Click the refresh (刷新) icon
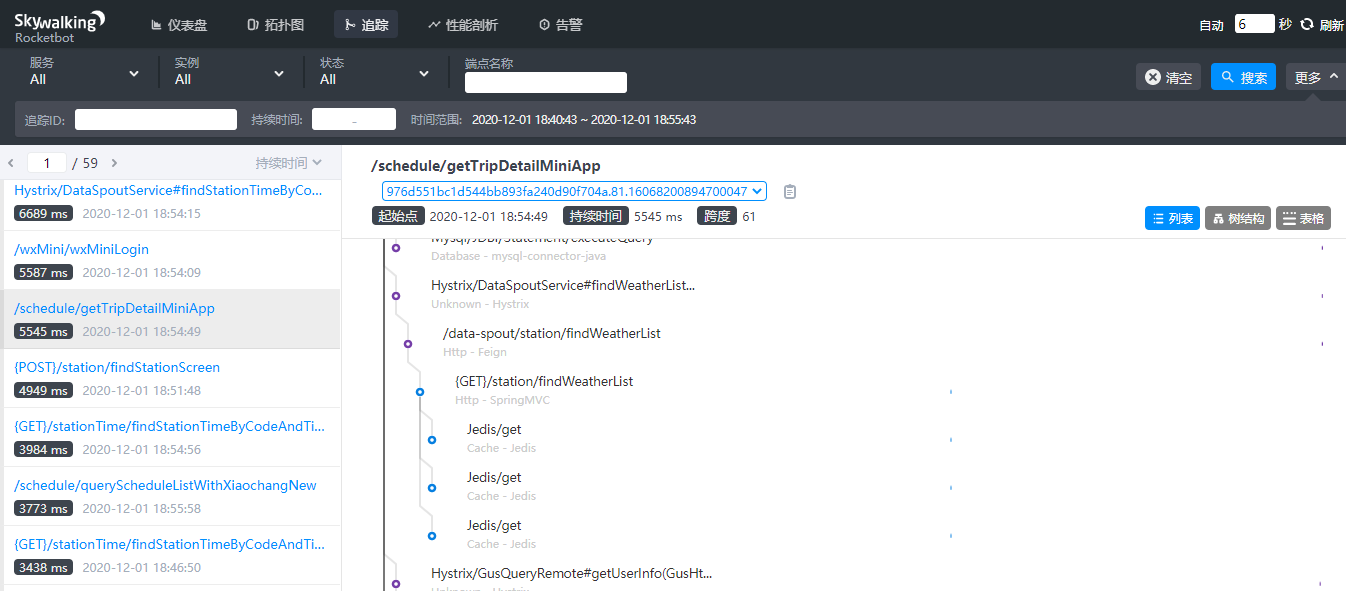1346x591 pixels. pyautogui.click(x=1306, y=25)
